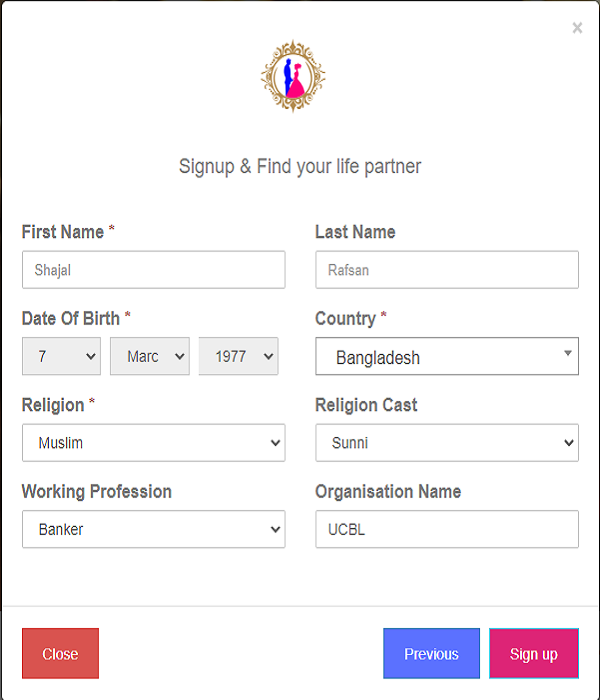600x700 pixels.
Task: Open the birth year dropdown
Action: (238, 357)
